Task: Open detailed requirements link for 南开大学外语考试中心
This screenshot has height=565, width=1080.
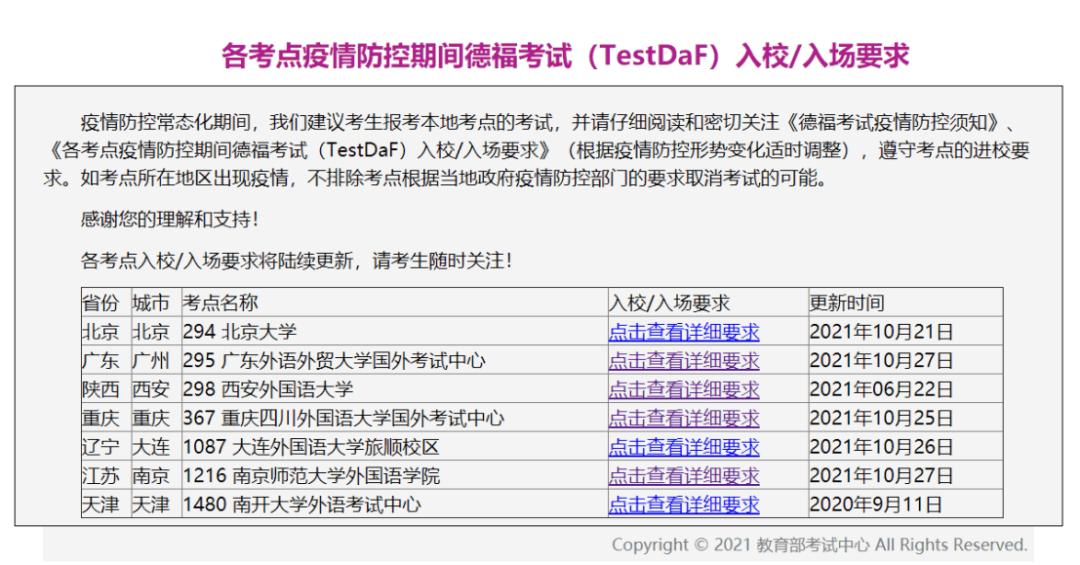Action: (683, 505)
